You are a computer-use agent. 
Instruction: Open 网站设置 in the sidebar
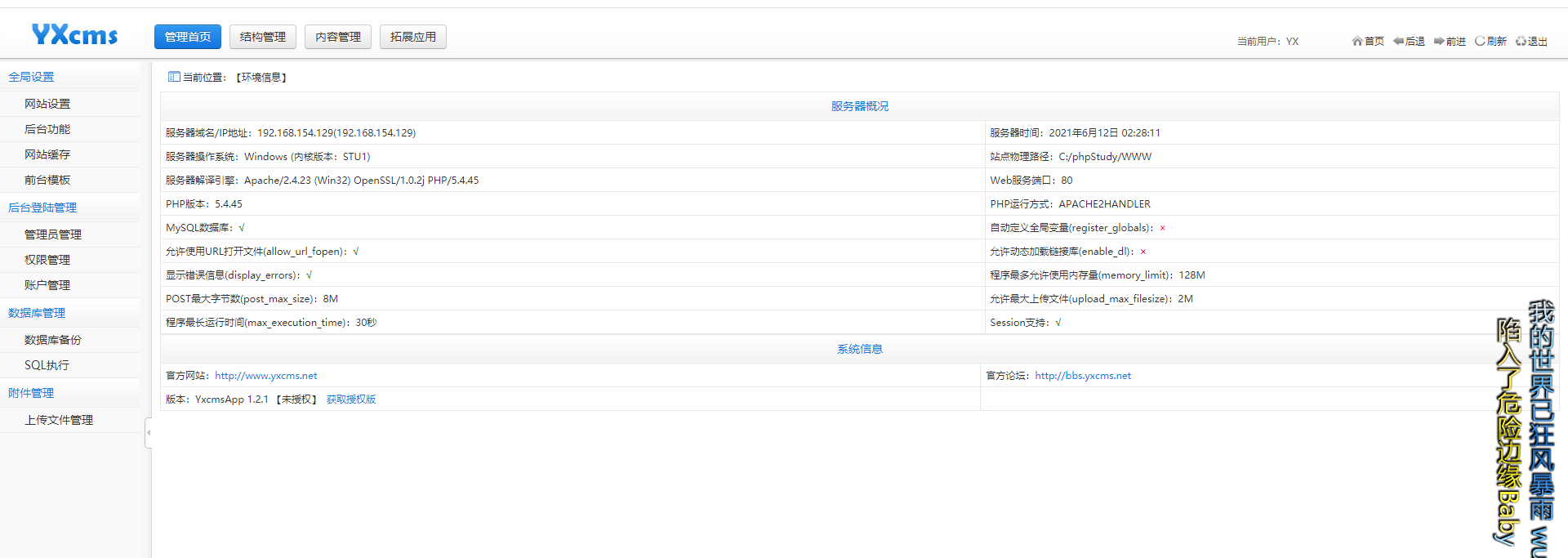click(47, 104)
